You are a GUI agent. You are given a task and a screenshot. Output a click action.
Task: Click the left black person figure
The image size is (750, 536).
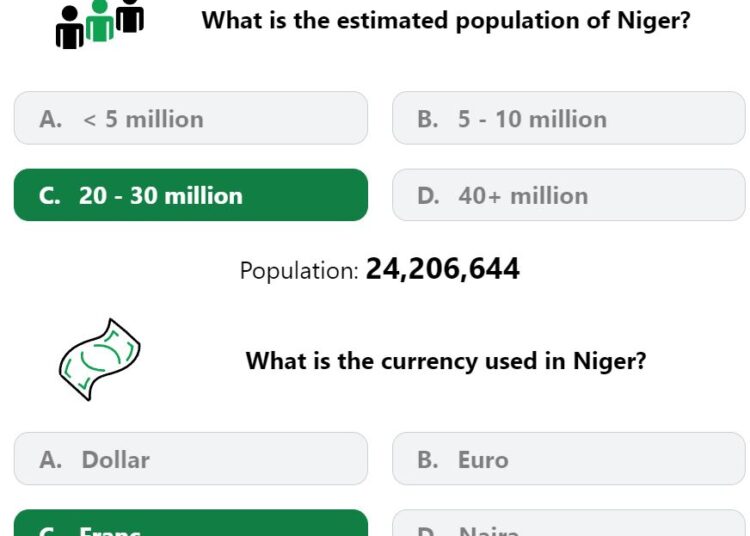click(x=70, y=28)
